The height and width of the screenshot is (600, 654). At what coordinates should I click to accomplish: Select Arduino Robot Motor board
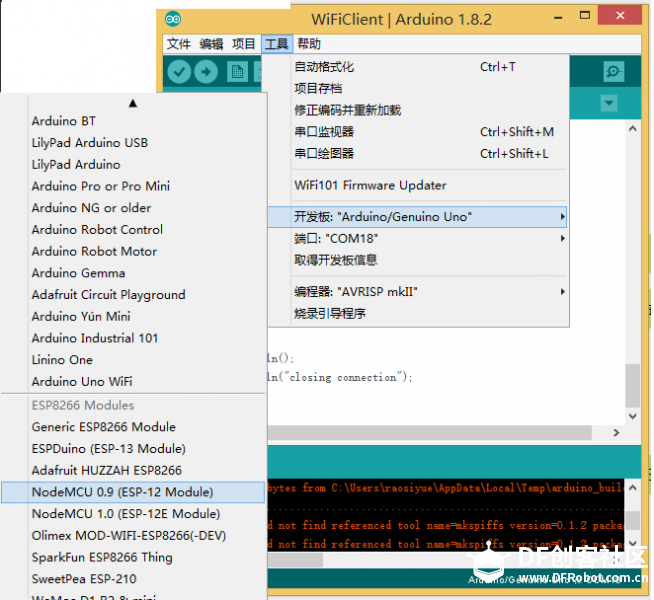(133, 251)
